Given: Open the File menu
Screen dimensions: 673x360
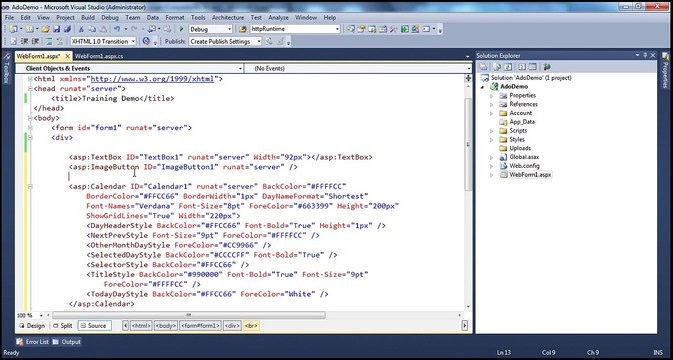Looking at the screenshot, I should tap(9, 18).
